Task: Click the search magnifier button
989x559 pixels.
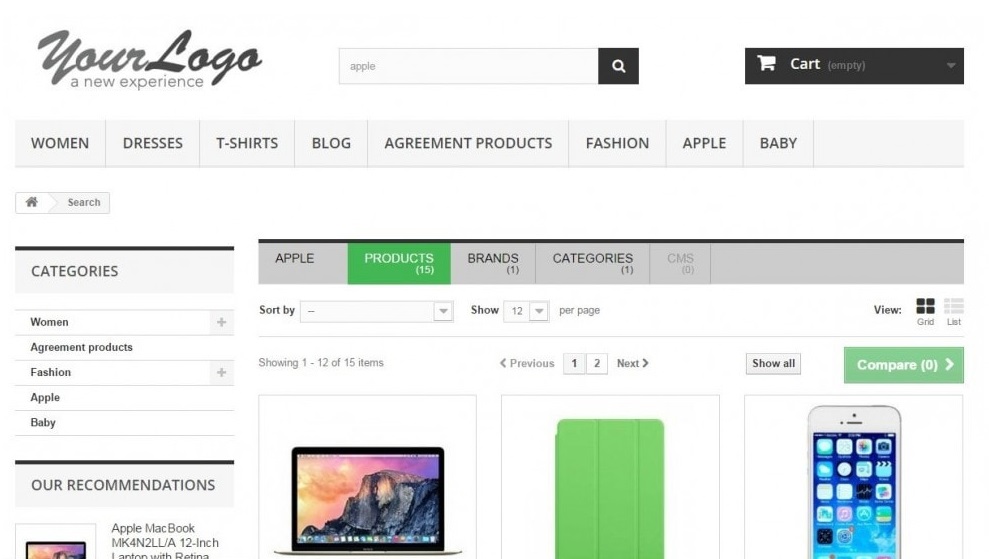Action: (618, 66)
